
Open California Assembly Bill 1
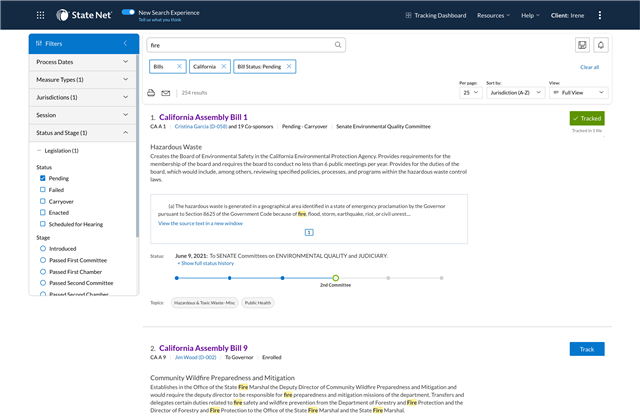(203, 117)
